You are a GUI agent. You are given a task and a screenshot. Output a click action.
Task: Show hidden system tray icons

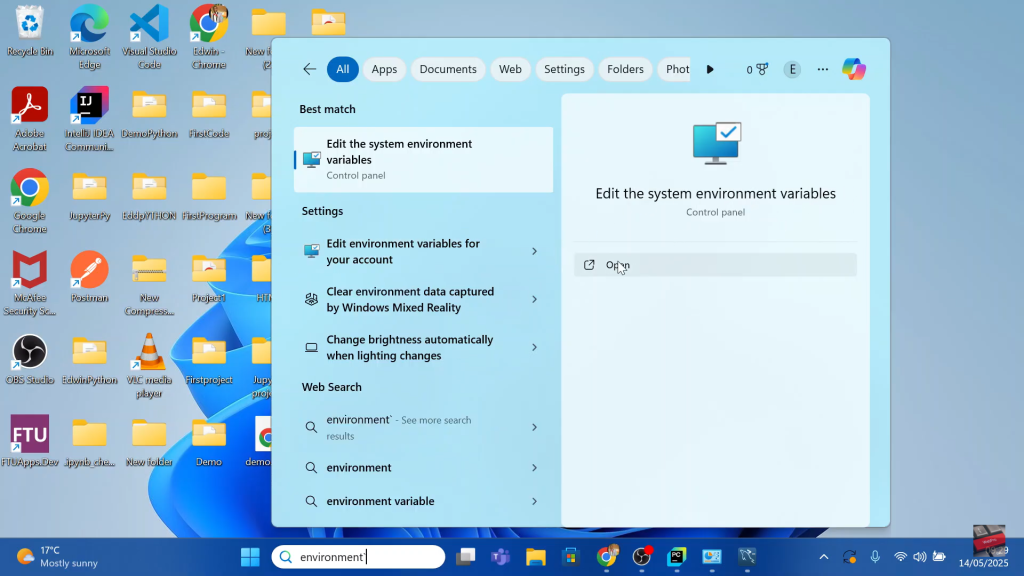click(x=824, y=557)
